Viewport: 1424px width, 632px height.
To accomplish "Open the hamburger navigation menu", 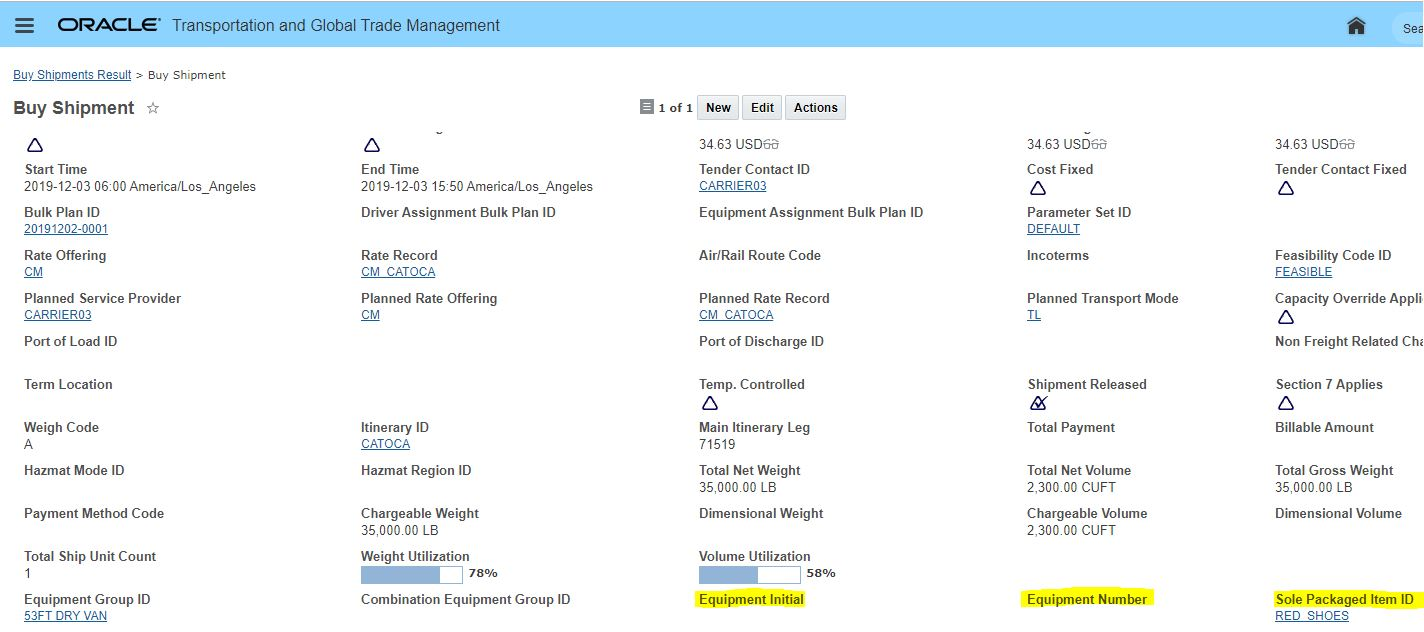I will [x=25, y=25].
